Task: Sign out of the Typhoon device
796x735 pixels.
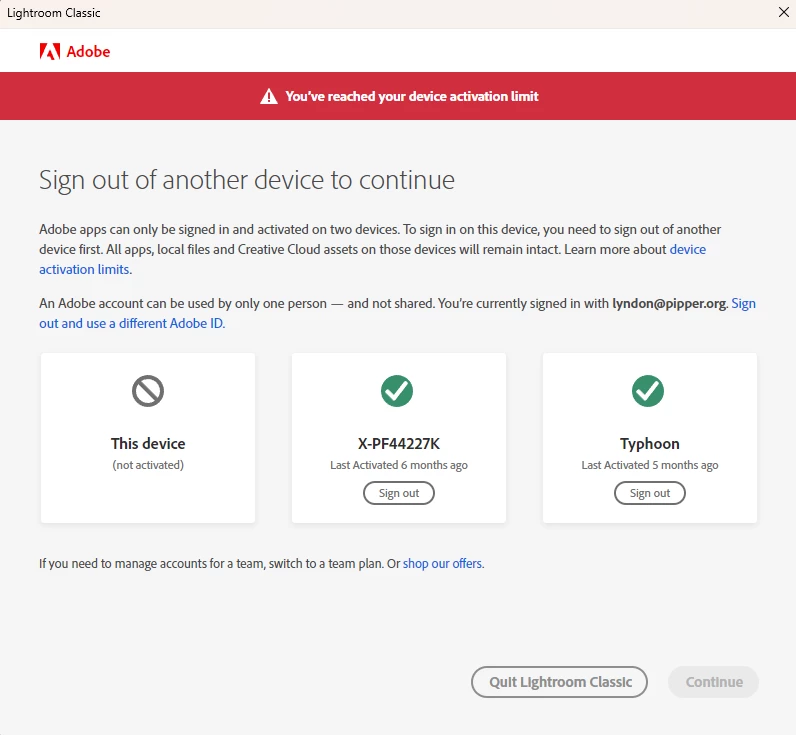Action: click(650, 493)
